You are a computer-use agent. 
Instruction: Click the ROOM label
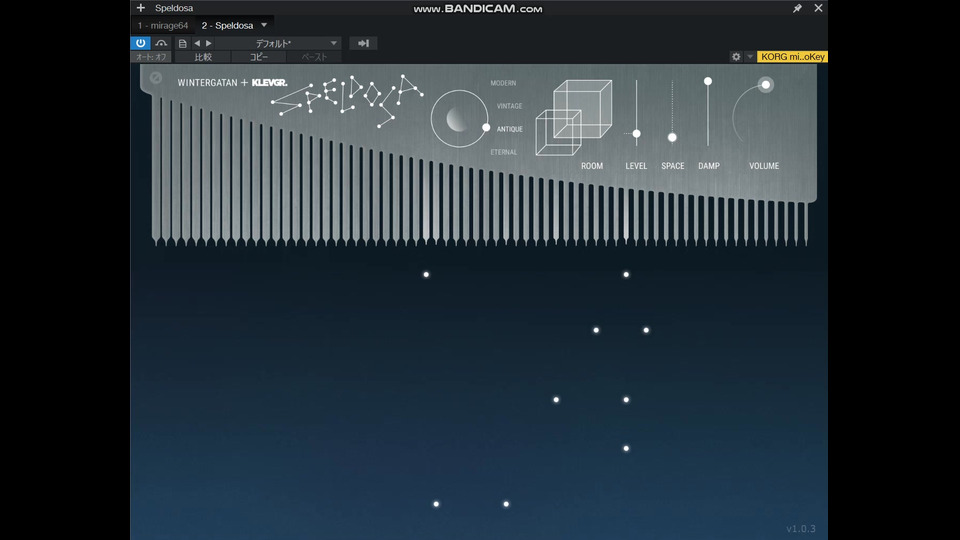coord(592,166)
